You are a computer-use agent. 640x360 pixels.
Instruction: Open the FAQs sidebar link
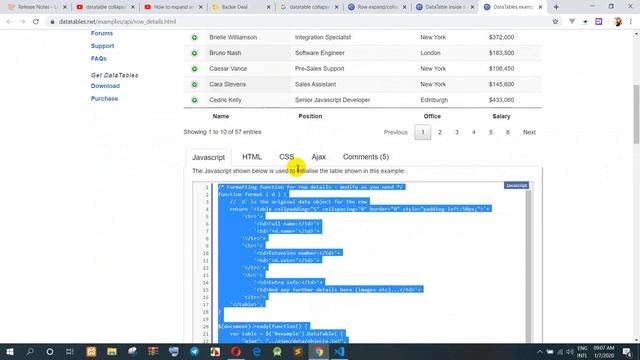[99, 59]
